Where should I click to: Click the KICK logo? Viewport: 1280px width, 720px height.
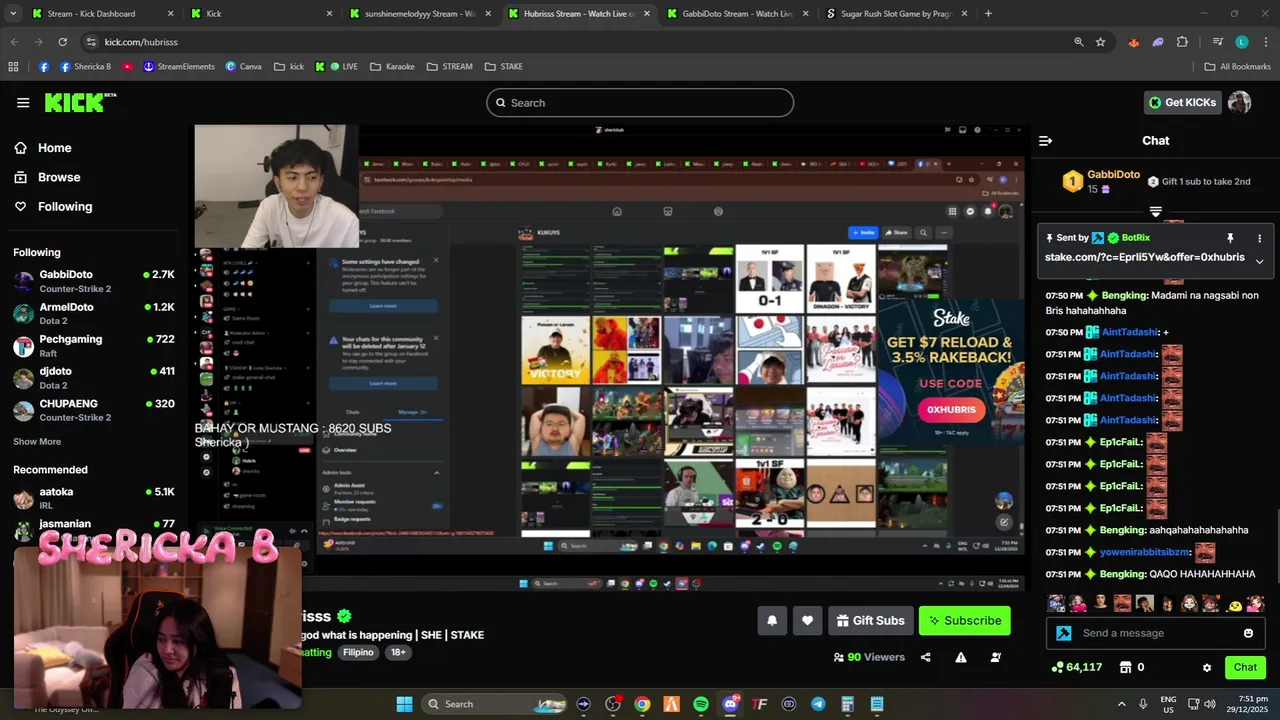pos(80,102)
